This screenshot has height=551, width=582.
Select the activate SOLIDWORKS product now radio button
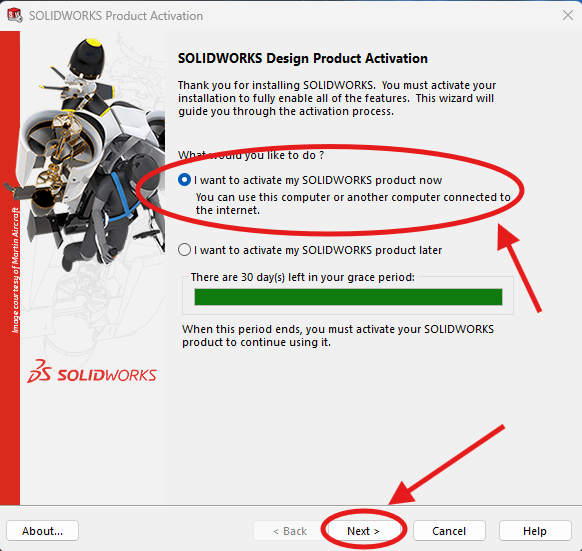tap(184, 180)
